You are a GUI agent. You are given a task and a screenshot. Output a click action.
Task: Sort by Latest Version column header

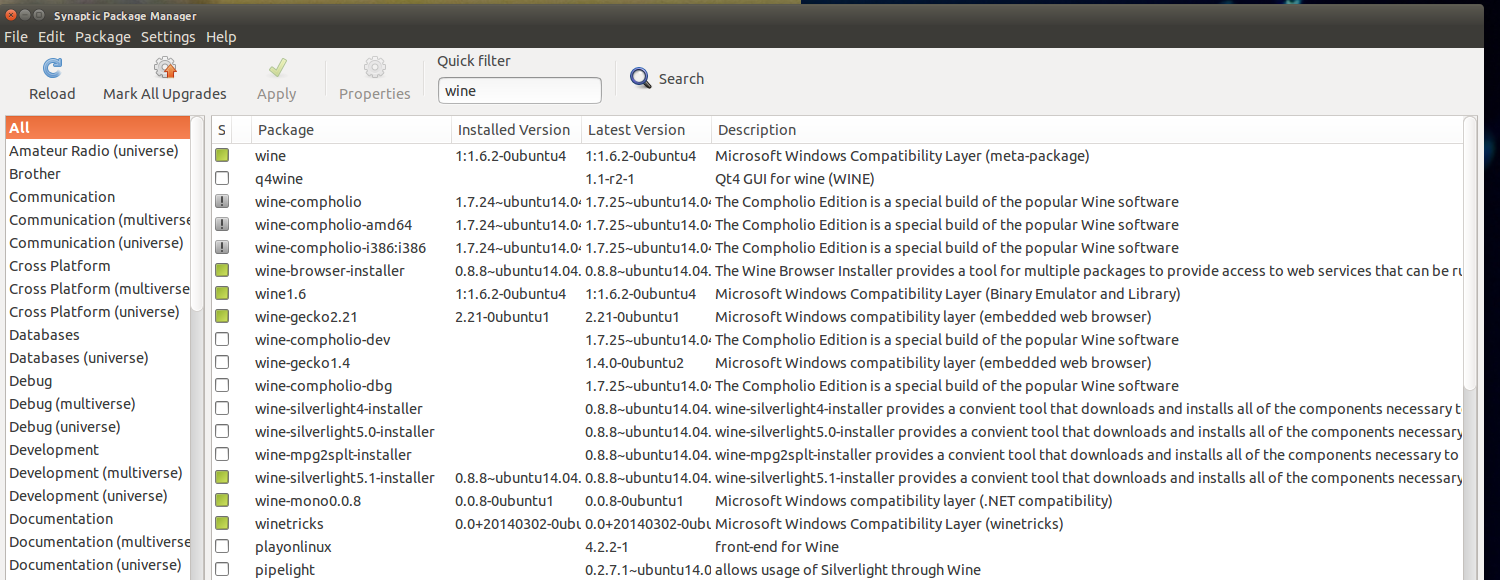click(646, 130)
